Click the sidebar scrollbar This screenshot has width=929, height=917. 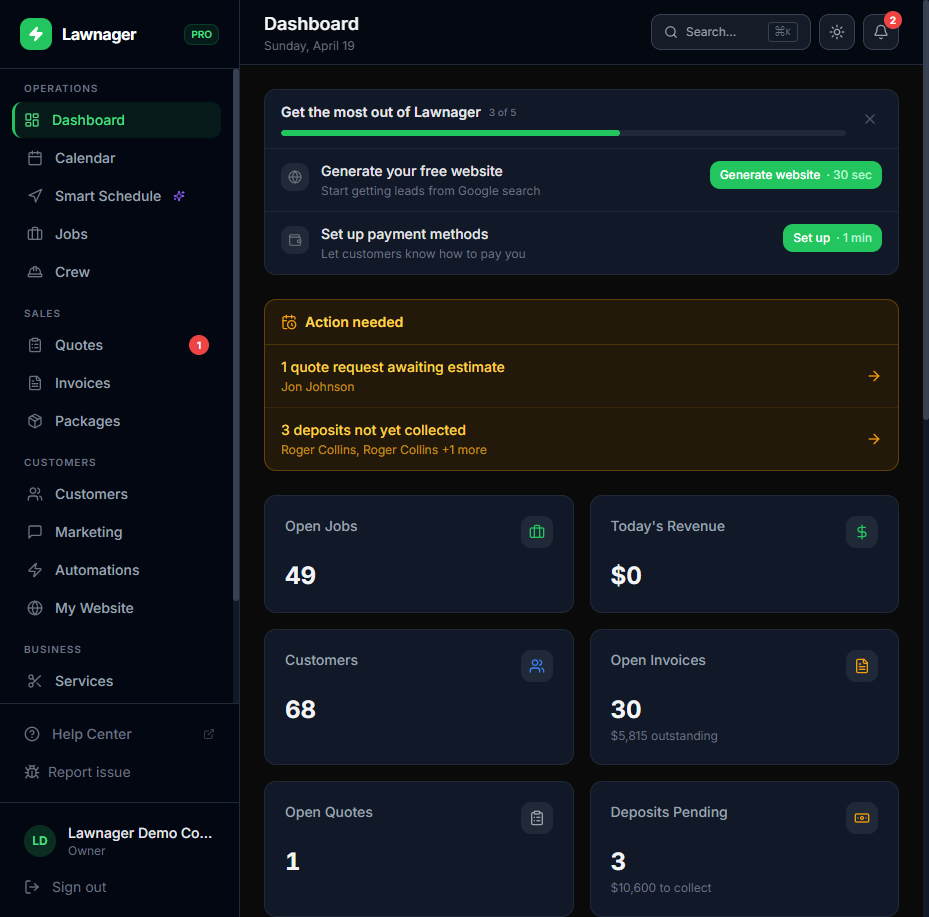pyautogui.click(x=236, y=335)
